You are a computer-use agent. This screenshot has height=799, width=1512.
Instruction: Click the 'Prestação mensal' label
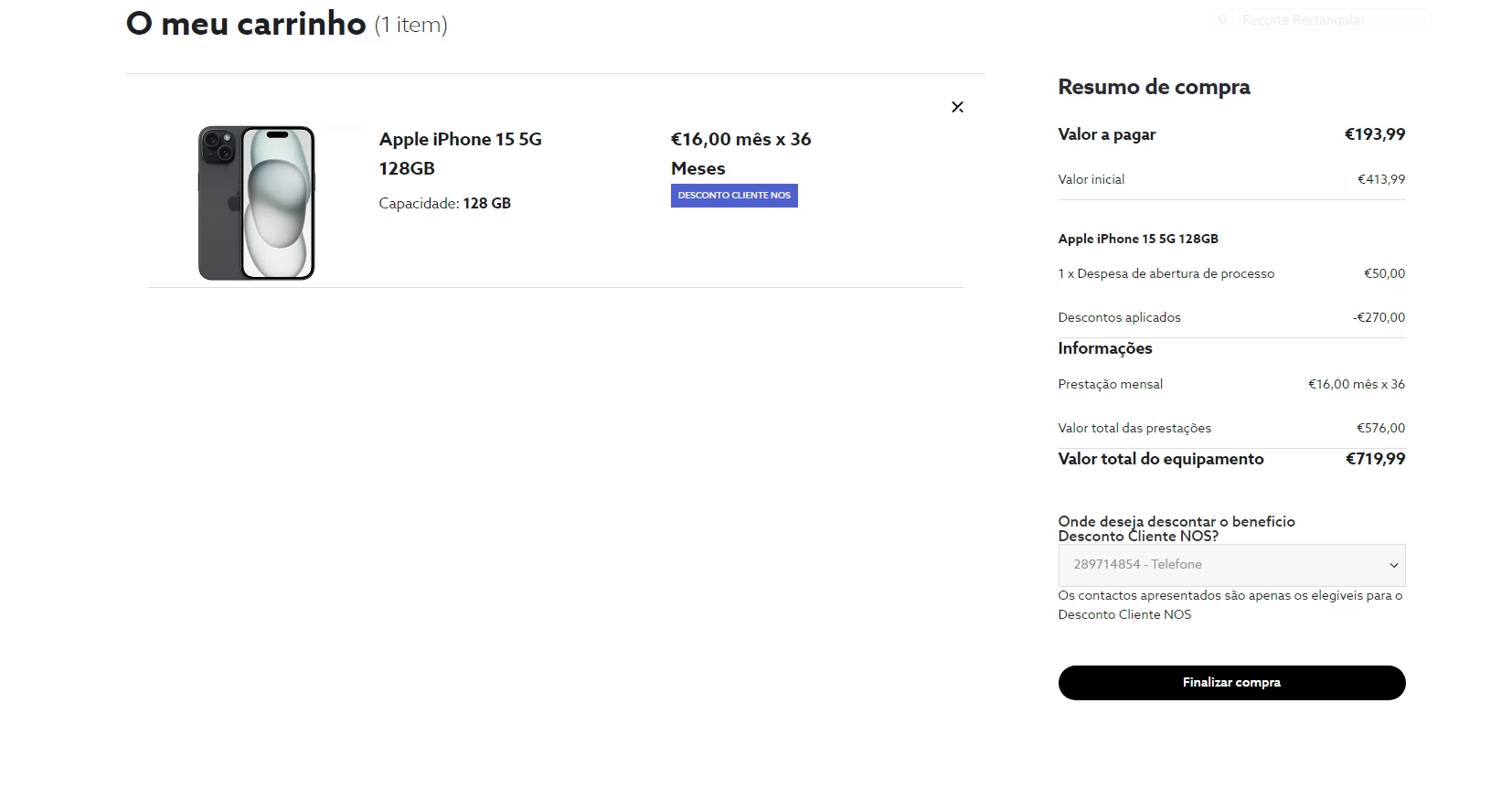pos(1111,384)
